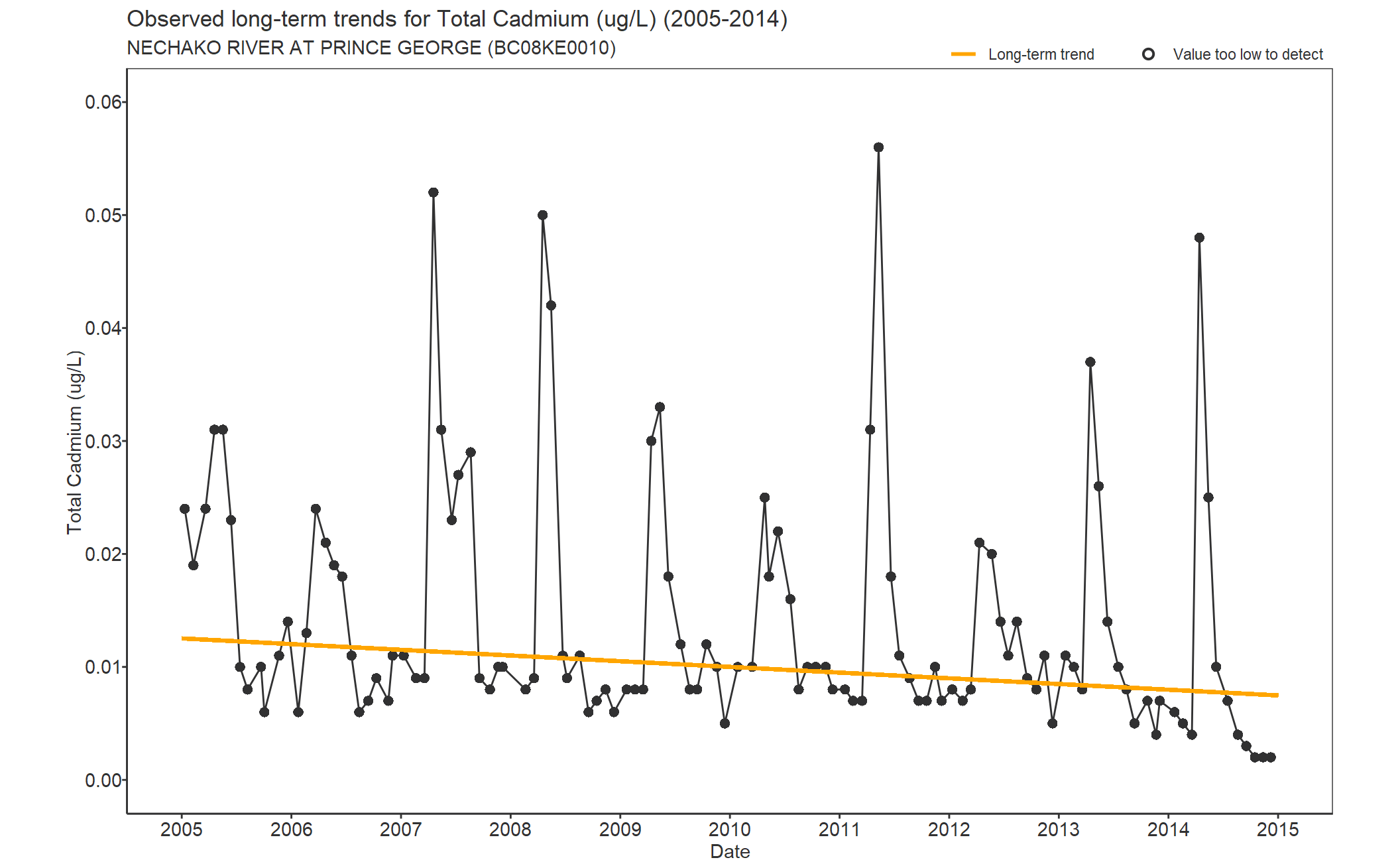This screenshot has height=868, width=1400.
Task: Click the 2014 peak data point near 0.048
Action: point(1199,237)
